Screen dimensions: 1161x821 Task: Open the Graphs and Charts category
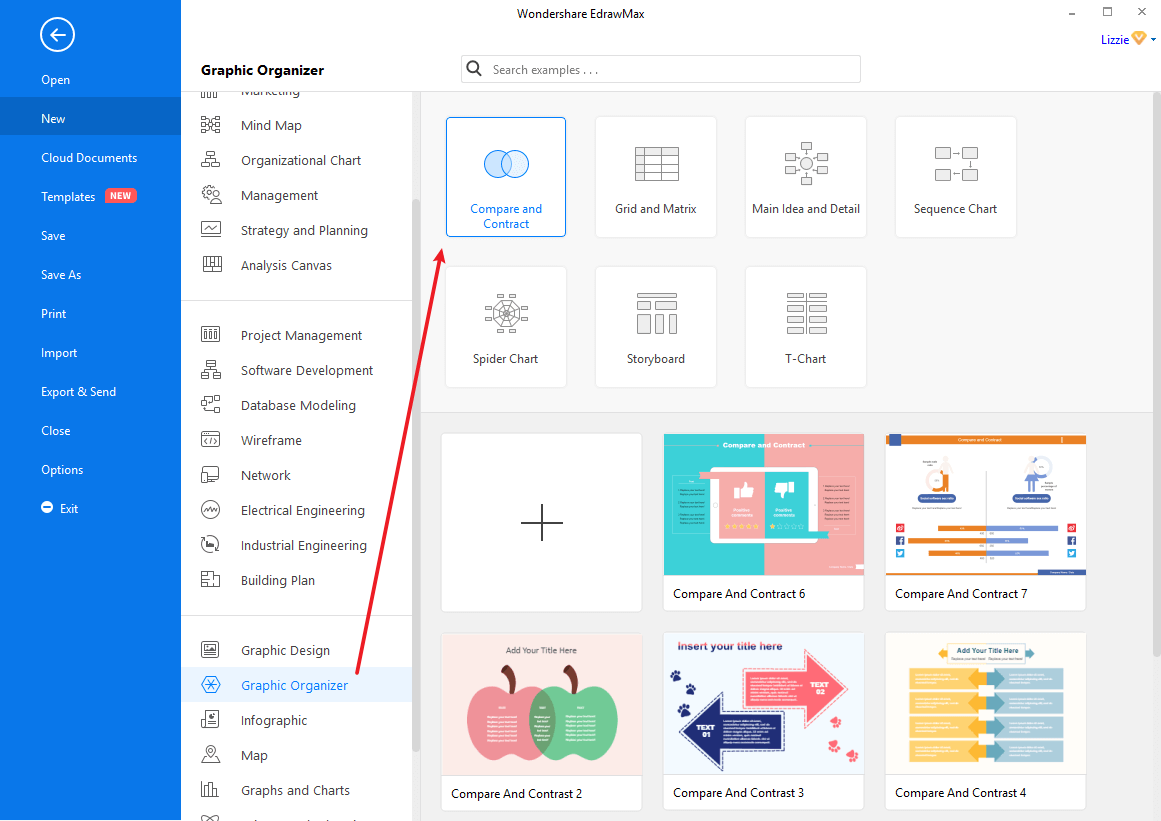pos(295,789)
